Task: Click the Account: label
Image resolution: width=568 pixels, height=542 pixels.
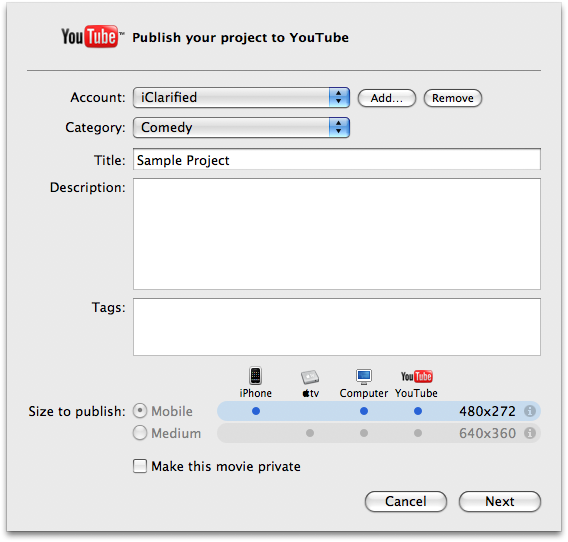Action: [x=98, y=97]
